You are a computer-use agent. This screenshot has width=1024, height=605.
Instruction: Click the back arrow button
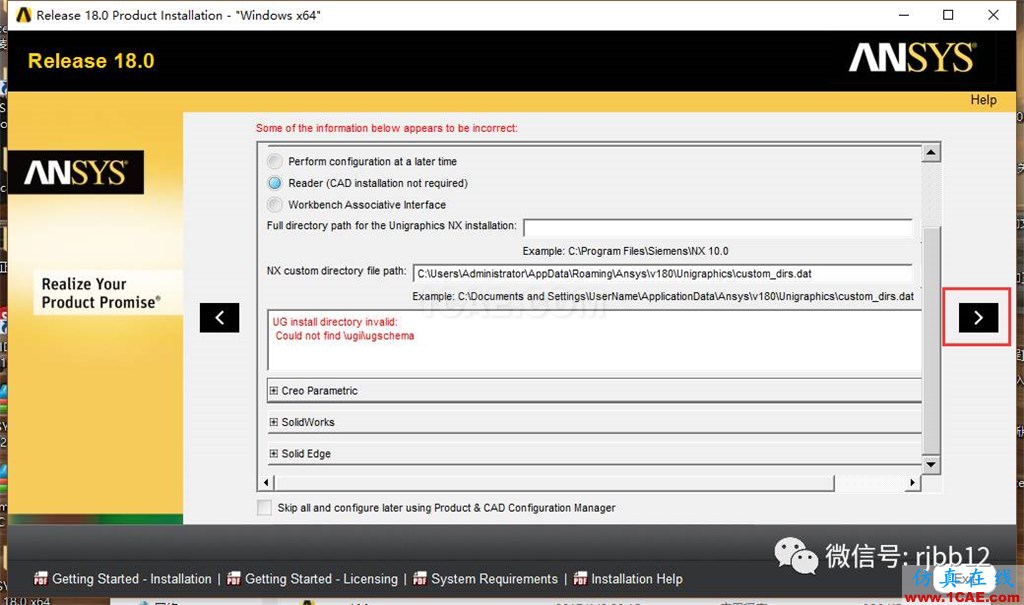(x=219, y=317)
